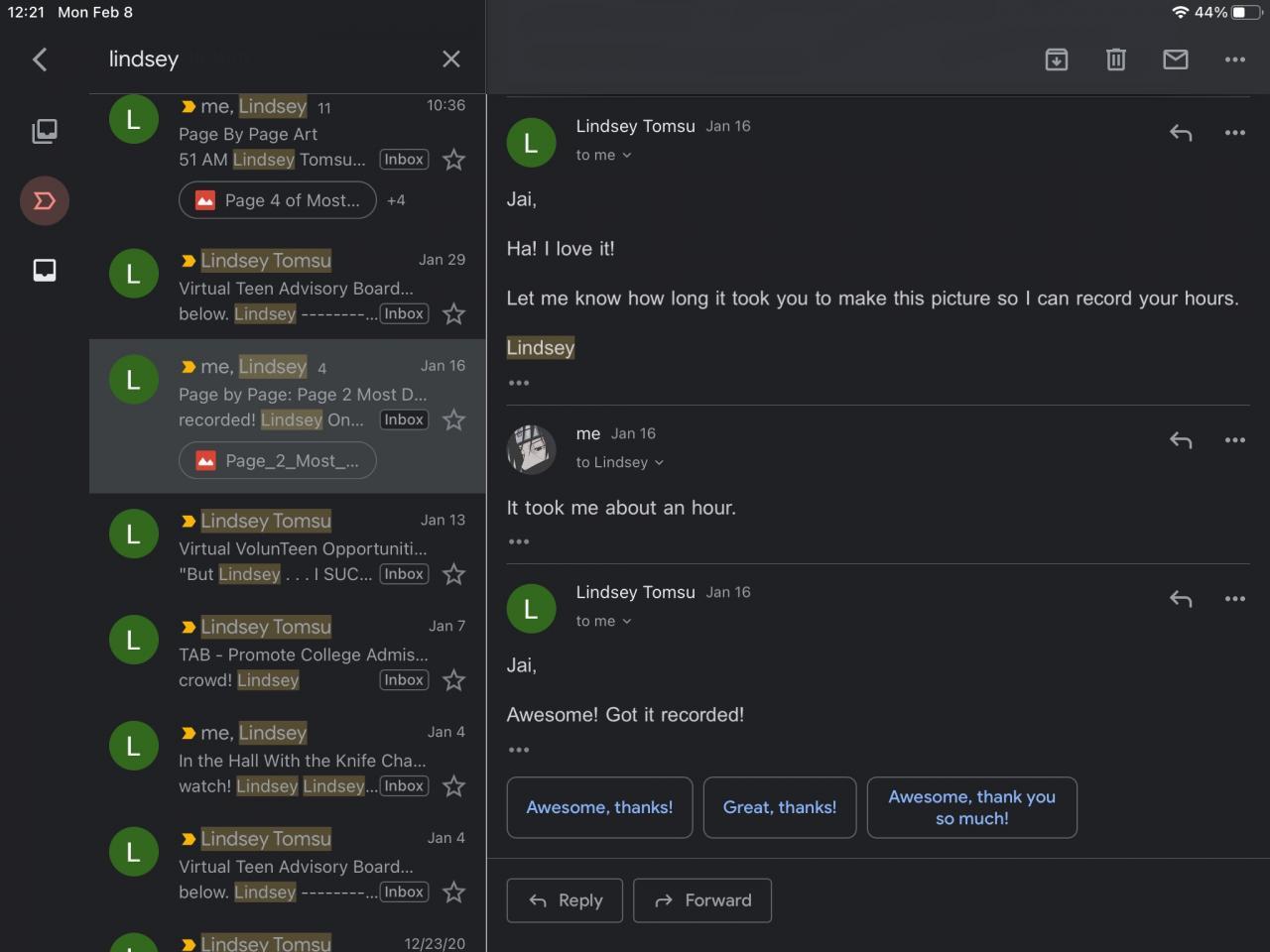Open more options for the message from me
Image resolution: width=1270 pixels, height=952 pixels.
click(1235, 440)
